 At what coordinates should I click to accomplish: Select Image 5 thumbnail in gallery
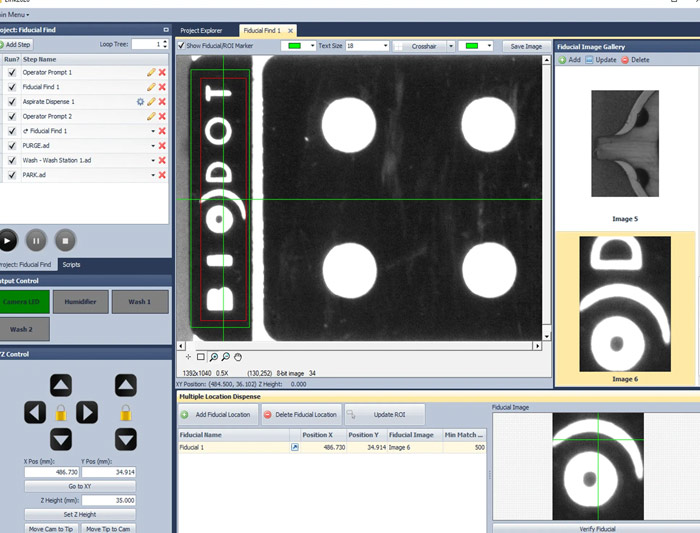625,144
